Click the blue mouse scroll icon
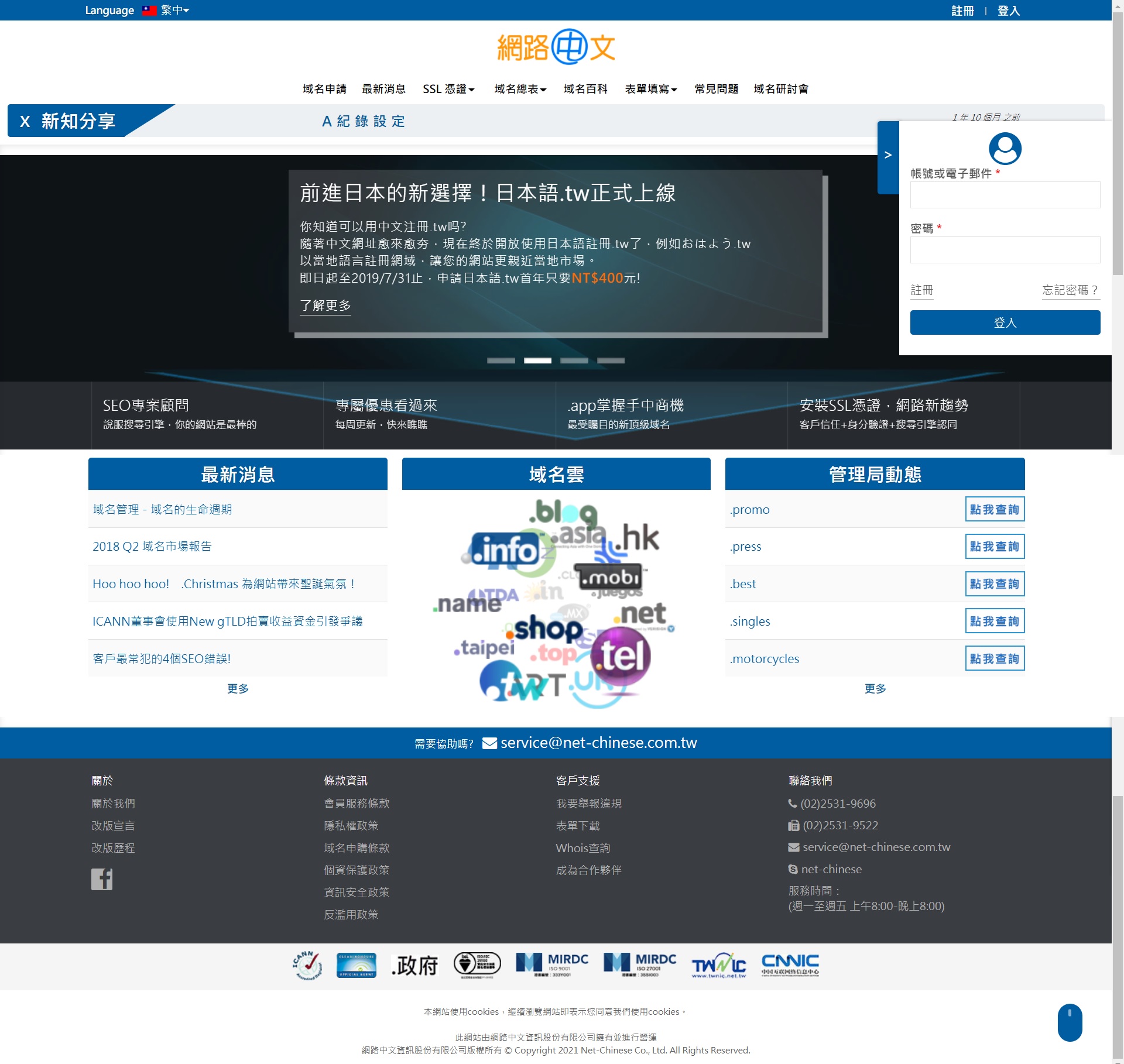The height and width of the screenshot is (1064, 1124). [1070, 1022]
